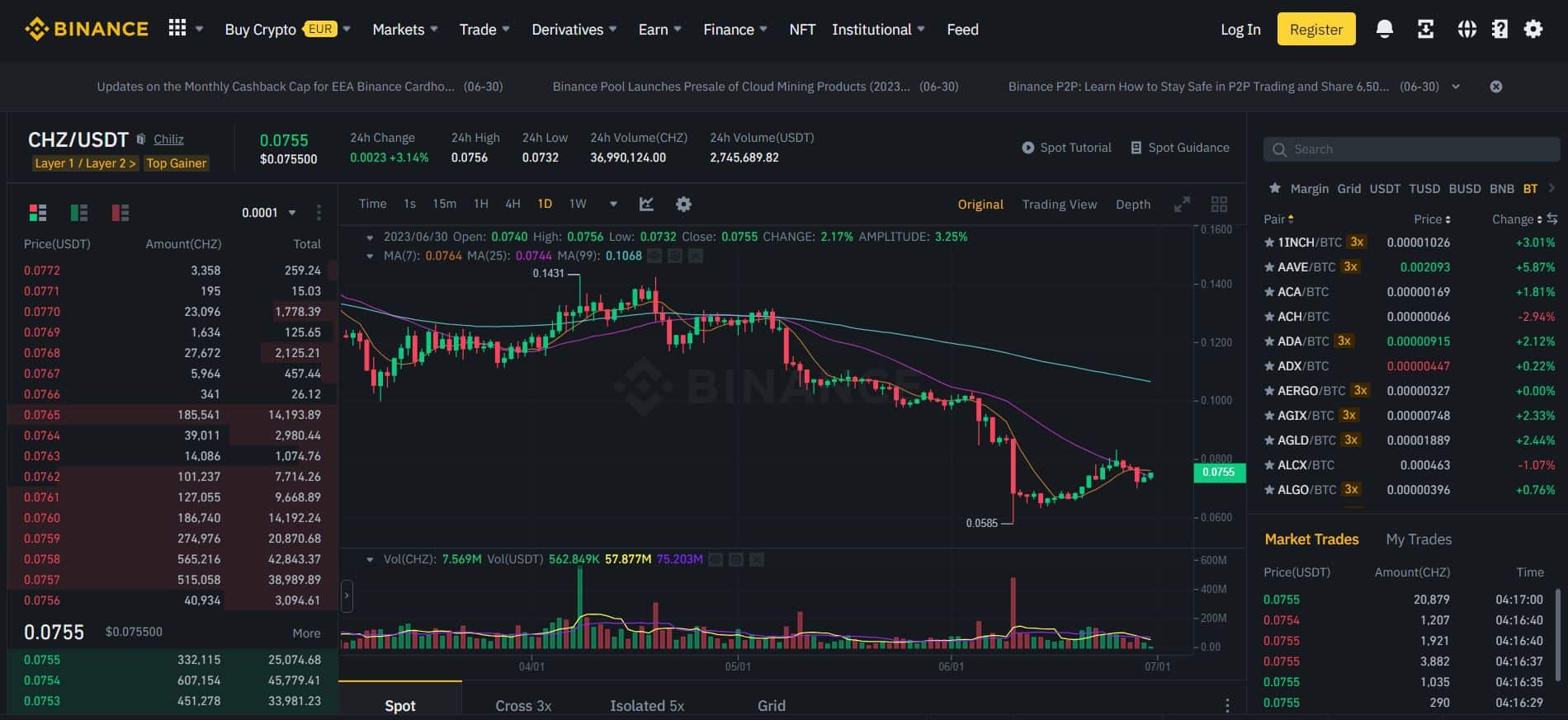
Task: Click the Binance logo
Action: click(87, 29)
